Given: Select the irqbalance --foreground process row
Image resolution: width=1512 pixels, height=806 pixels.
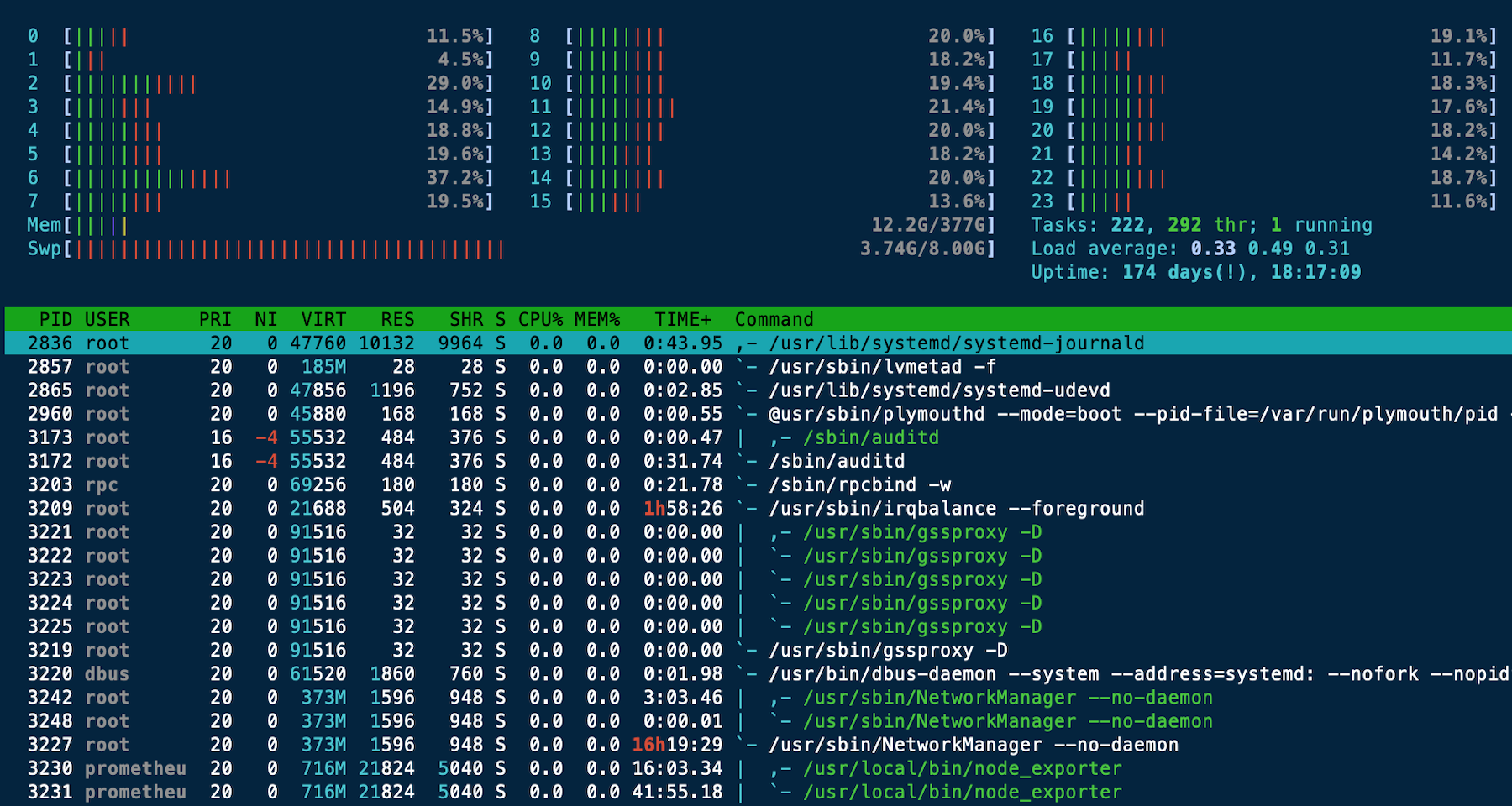Looking at the screenshot, I should 758,508.
